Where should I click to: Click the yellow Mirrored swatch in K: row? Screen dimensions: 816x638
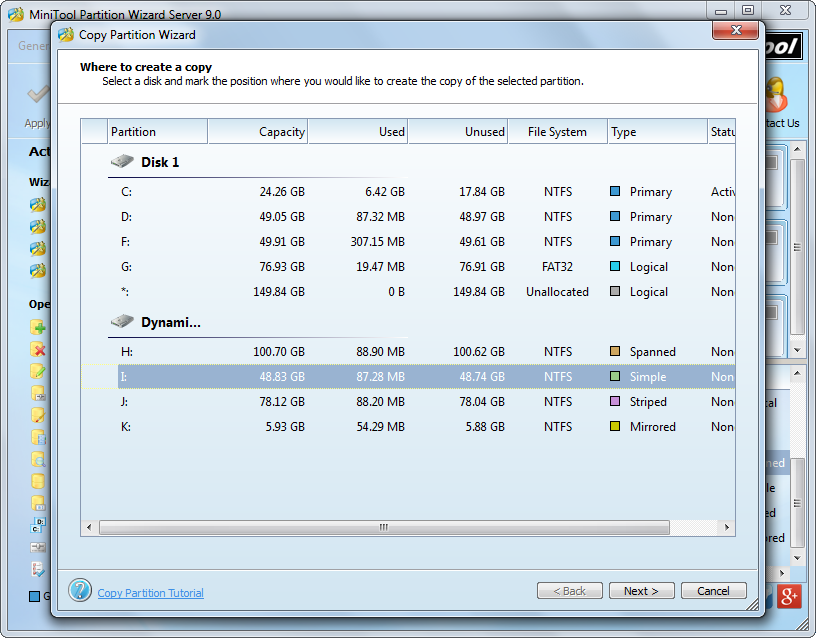(x=615, y=426)
